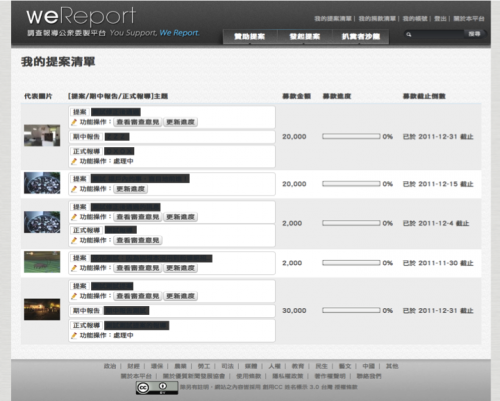Click pencil icon of 提案 entry in 30,000 row
The image size is (500, 401).
74,296
